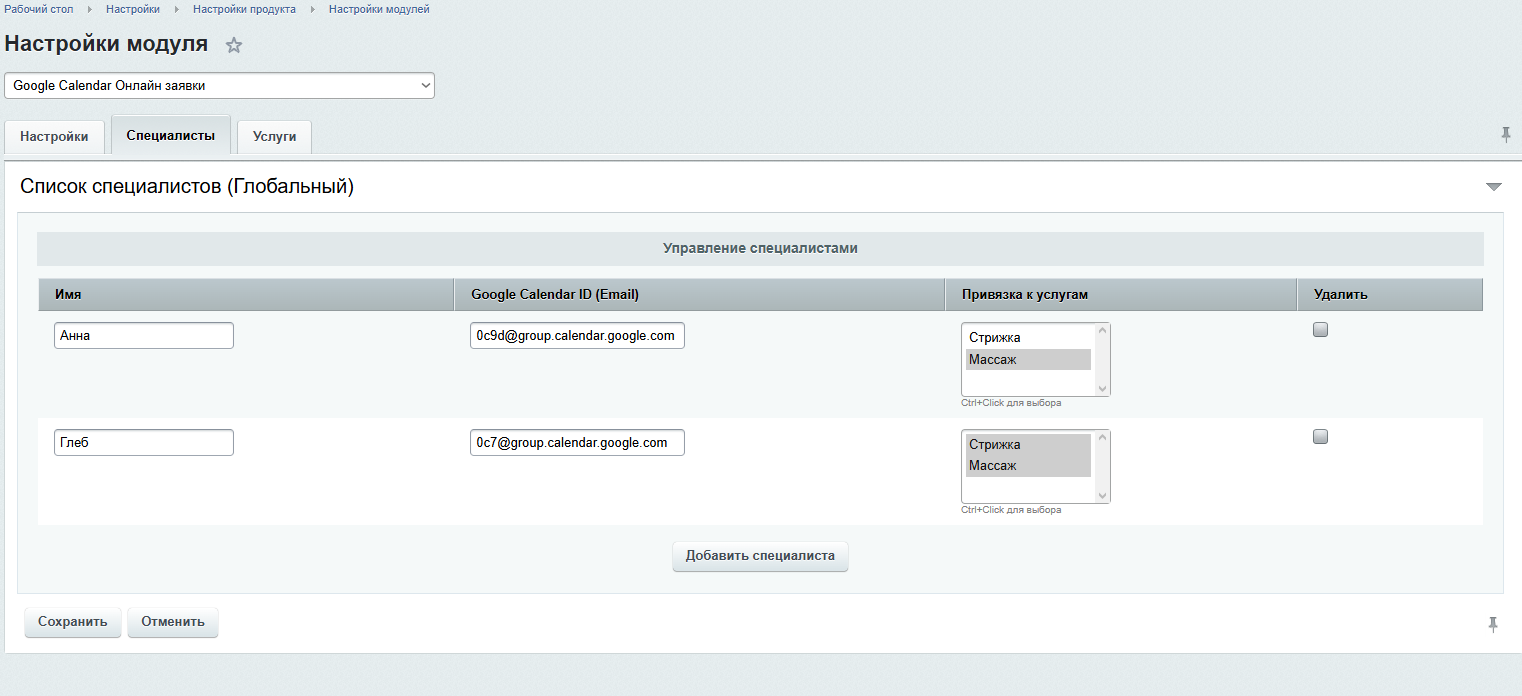This screenshot has height=696, width=1522.
Task: Click the pin icon beside the tabs
Action: pyautogui.click(x=1505, y=134)
